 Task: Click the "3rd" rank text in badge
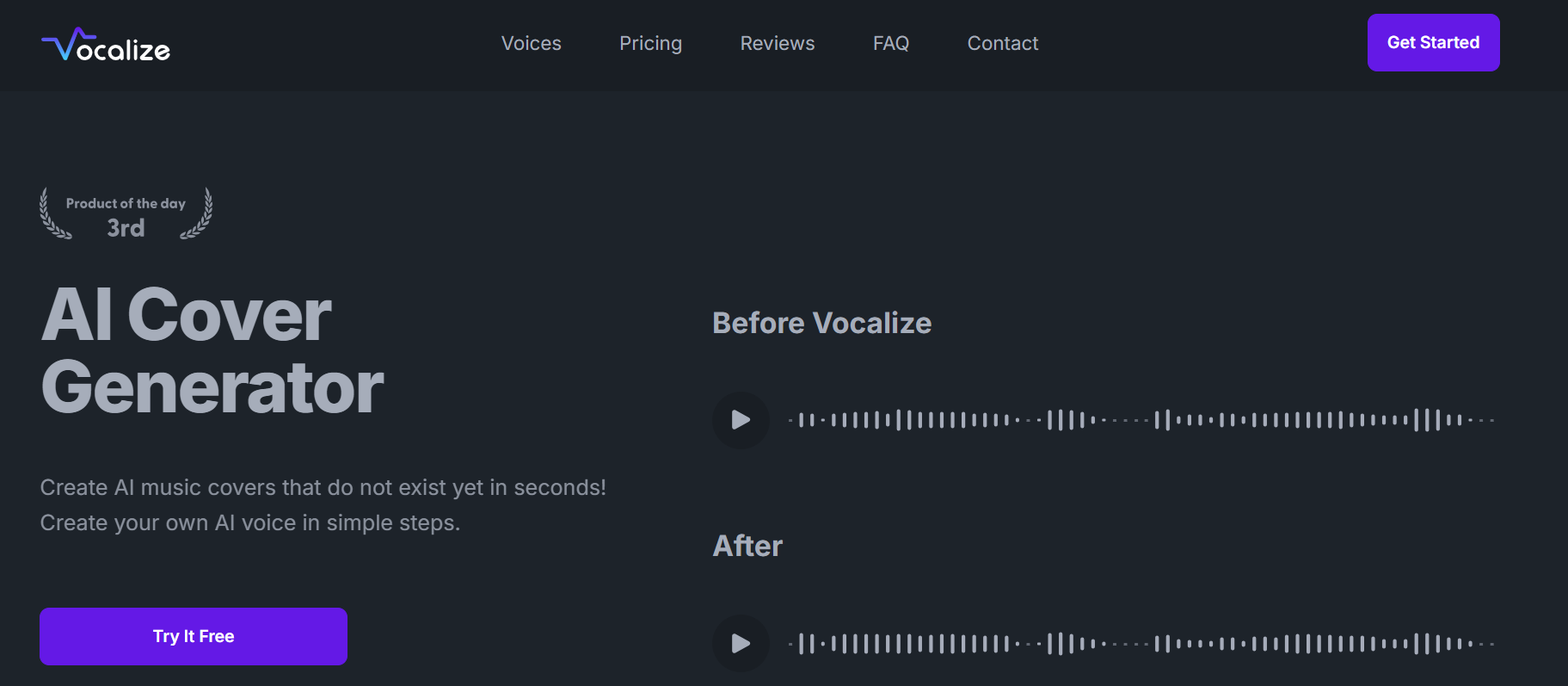click(x=126, y=228)
